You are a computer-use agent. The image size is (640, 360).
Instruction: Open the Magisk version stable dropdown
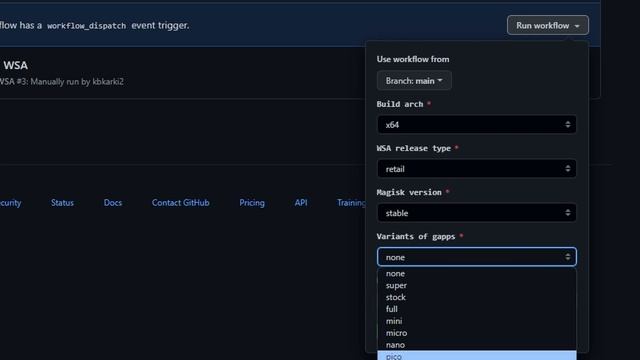477,213
